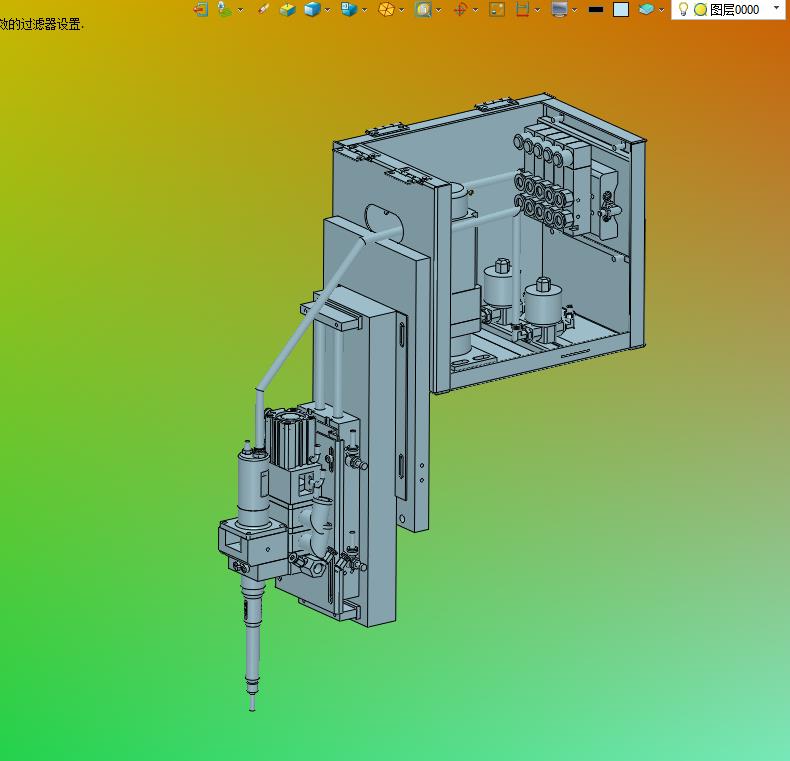
Task: Open dropdown beside cube-with-sheet icon
Action: click(x=364, y=10)
